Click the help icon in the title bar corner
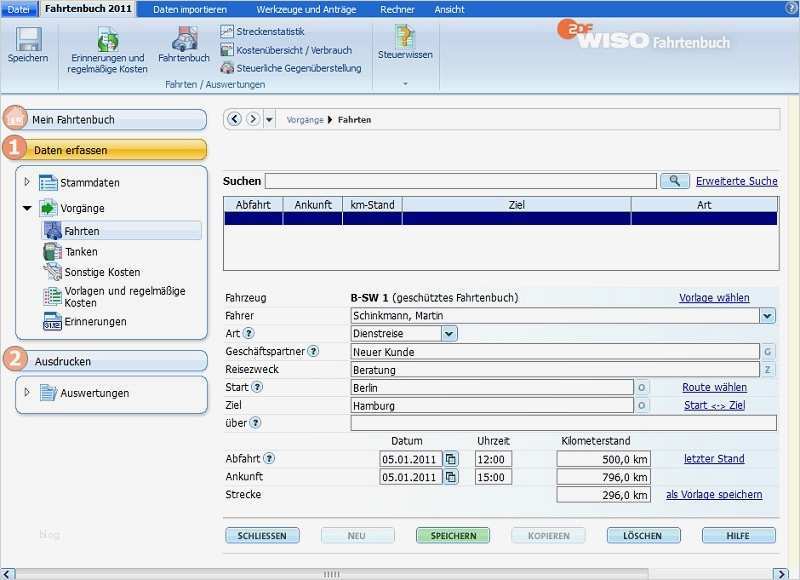The image size is (800, 580). pyautogui.click(x=793, y=8)
